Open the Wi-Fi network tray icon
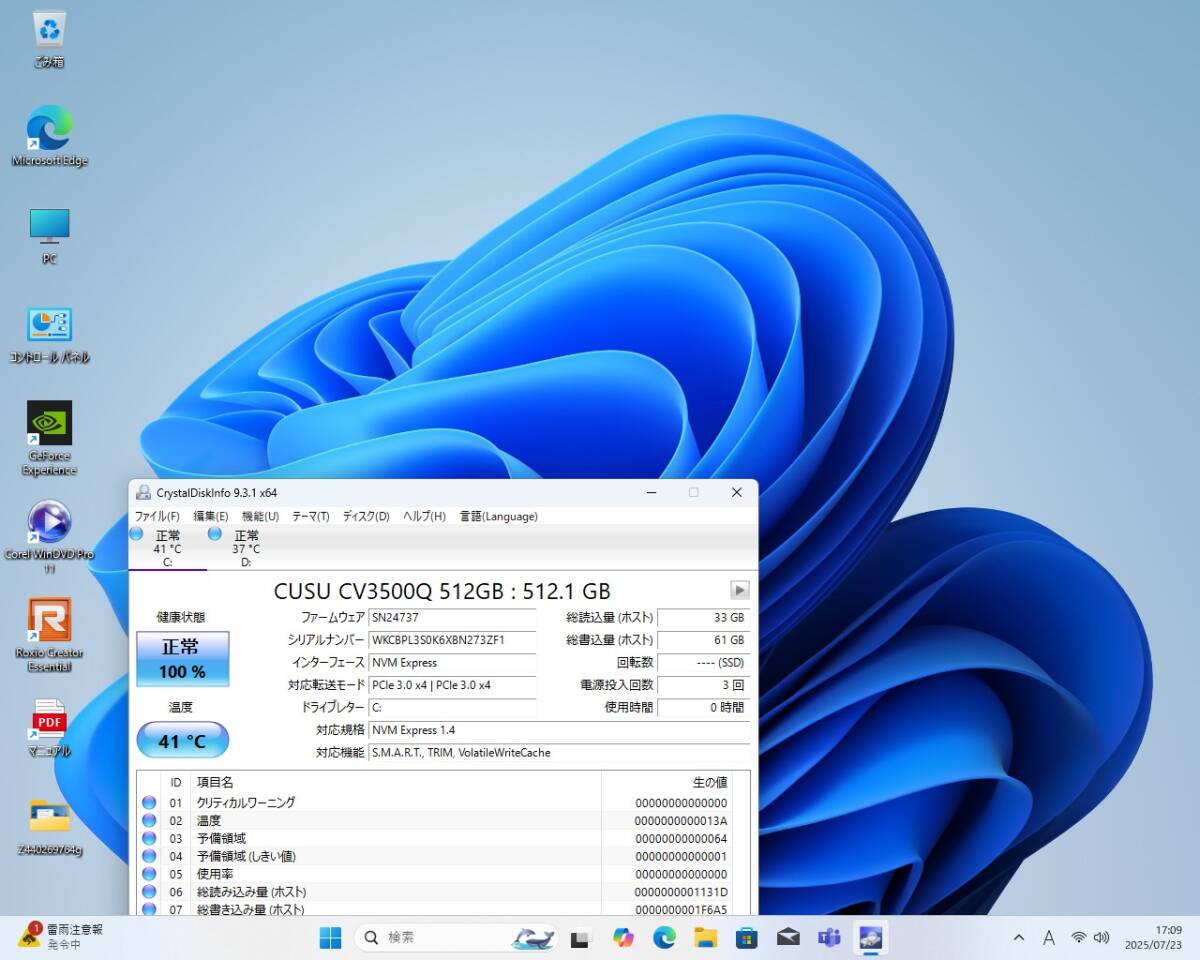This screenshot has width=1200, height=960. [1078, 938]
